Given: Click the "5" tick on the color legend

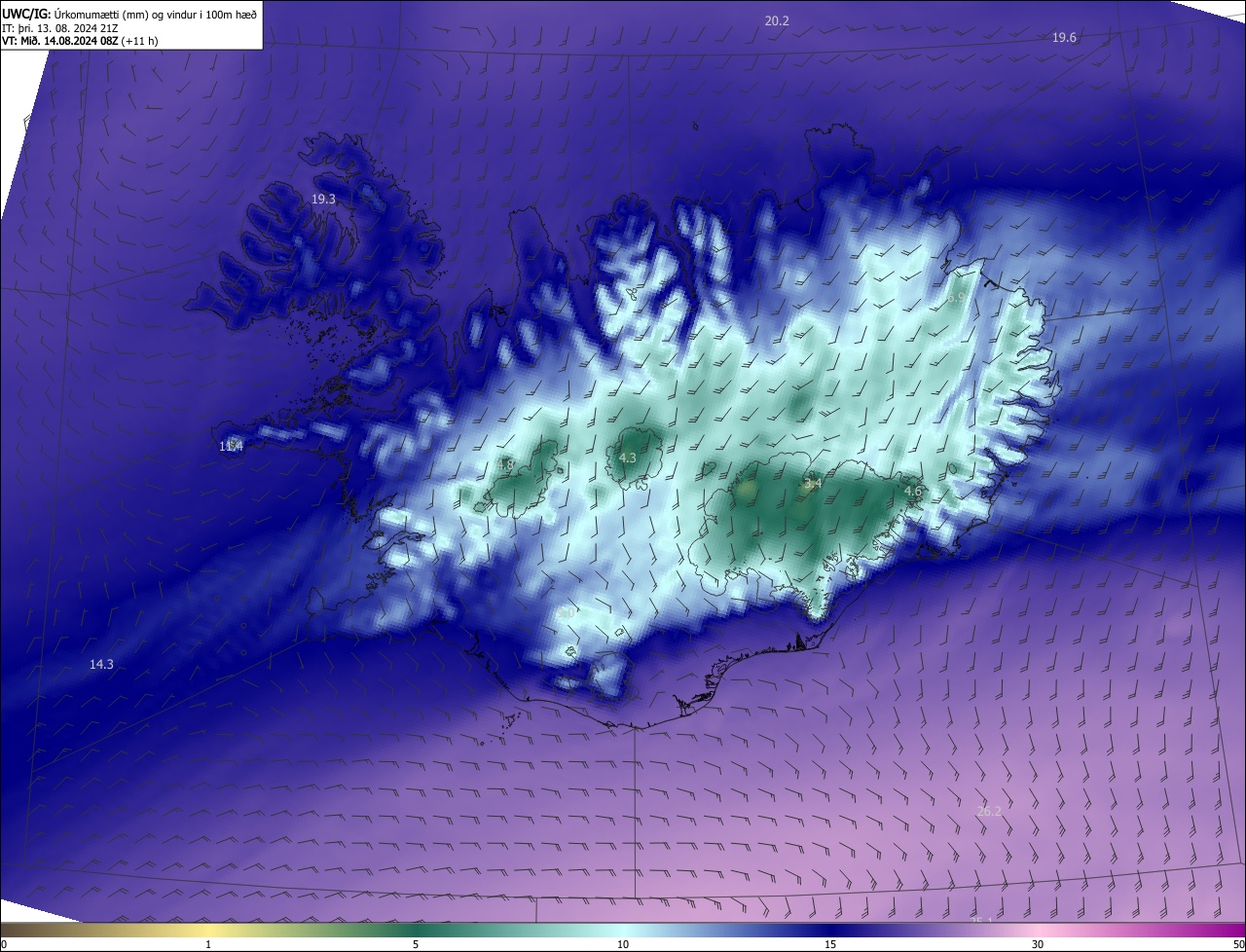Looking at the screenshot, I should [x=416, y=944].
